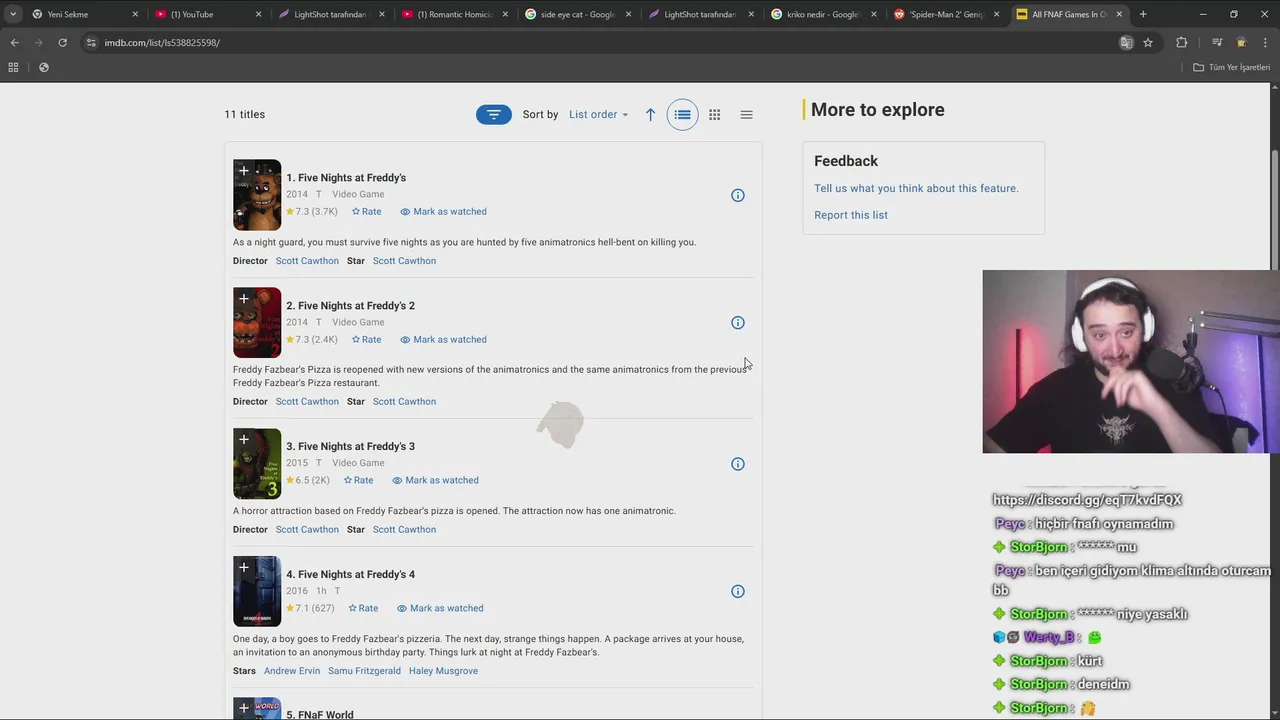The image size is (1280, 720).
Task: Mark Five Nights at Freddy's 4 as watched
Action: (440, 608)
